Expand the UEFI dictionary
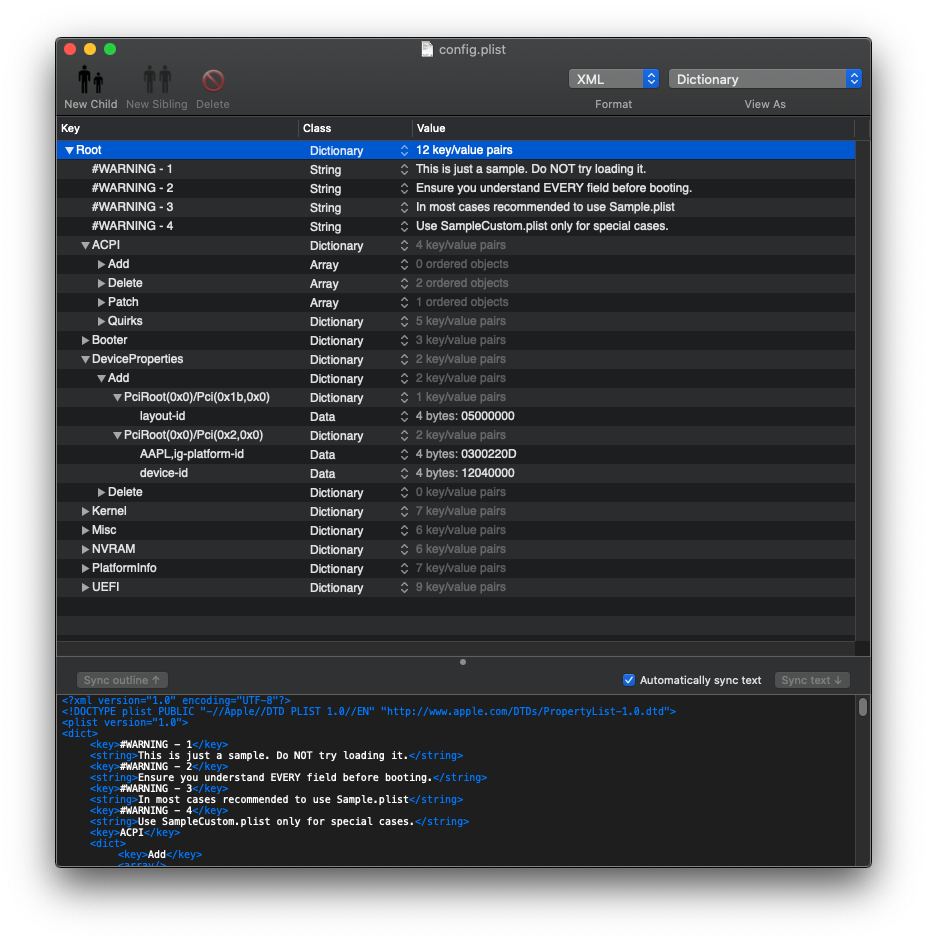The height and width of the screenshot is (941, 927). [x=85, y=588]
